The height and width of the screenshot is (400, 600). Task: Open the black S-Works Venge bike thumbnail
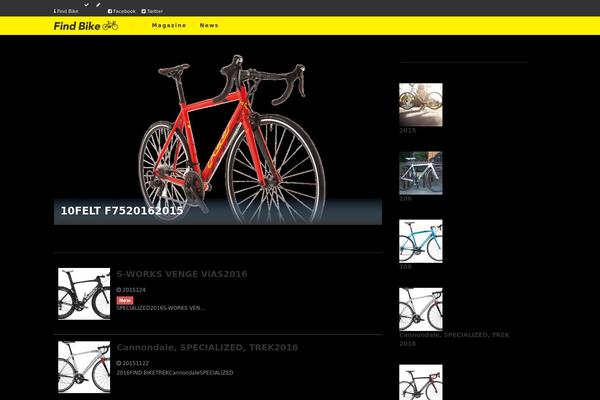(x=84, y=294)
